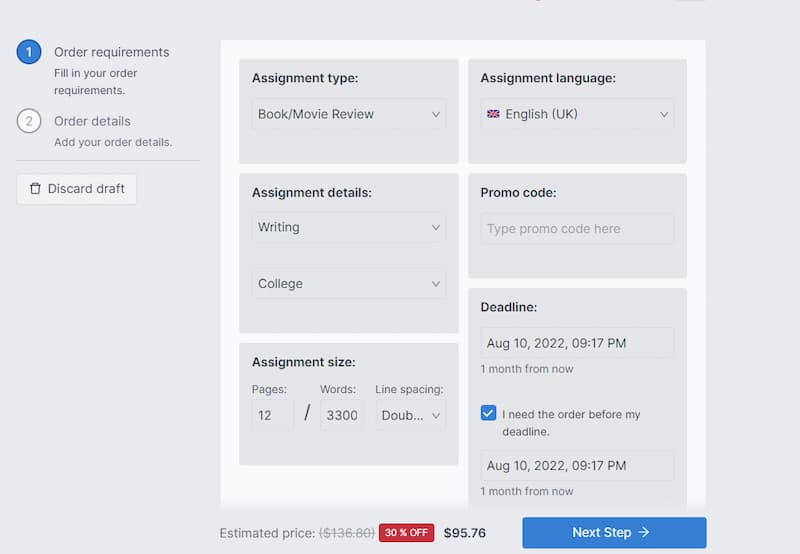The height and width of the screenshot is (554, 800).
Task: Open the College level dropdown
Action: (x=348, y=284)
